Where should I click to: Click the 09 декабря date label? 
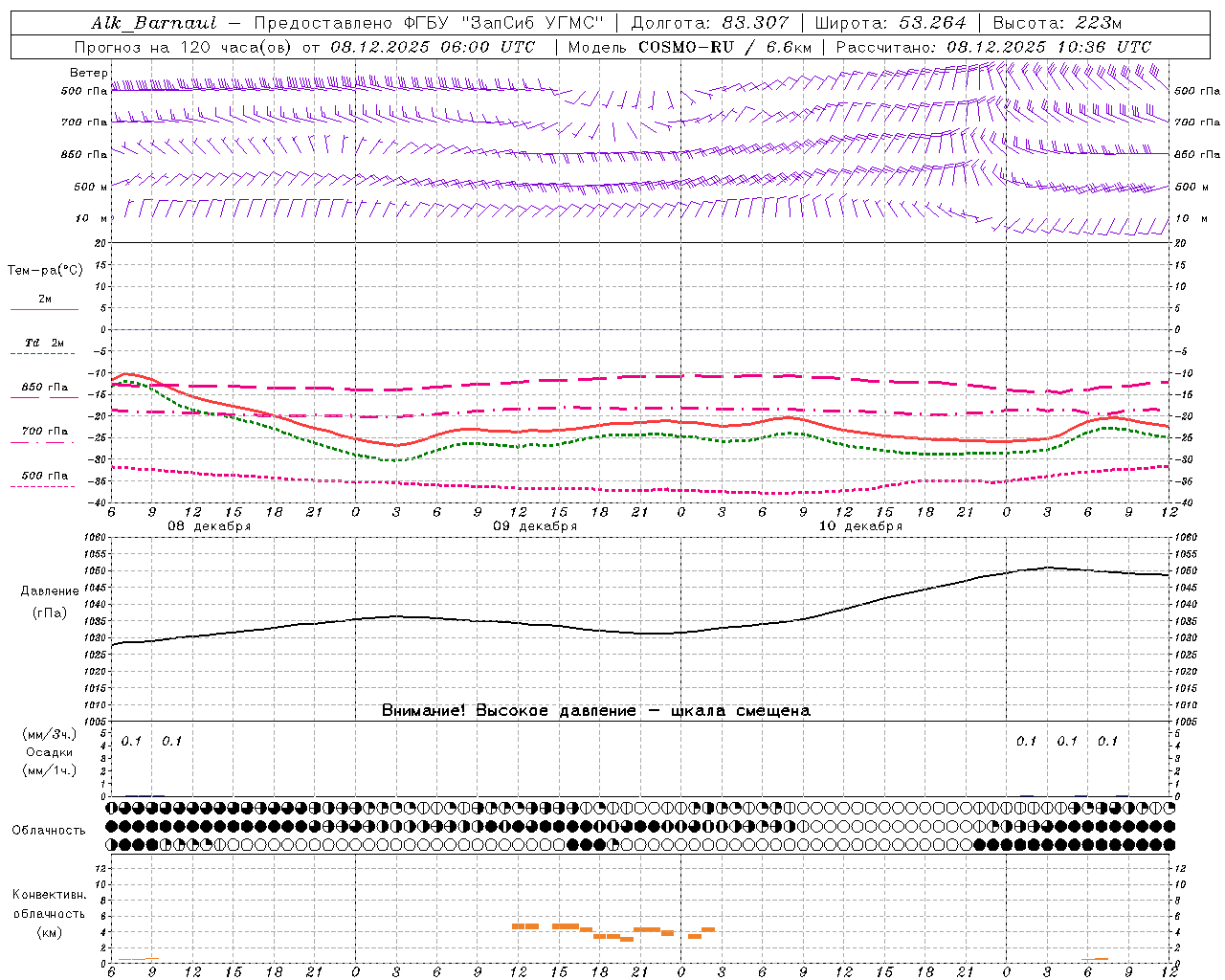(535, 526)
